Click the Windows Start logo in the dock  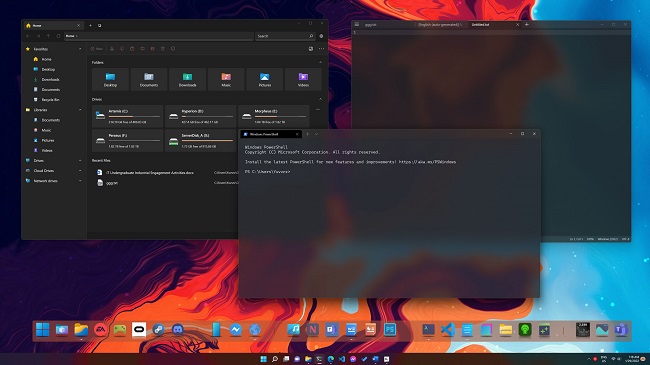pos(42,330)
